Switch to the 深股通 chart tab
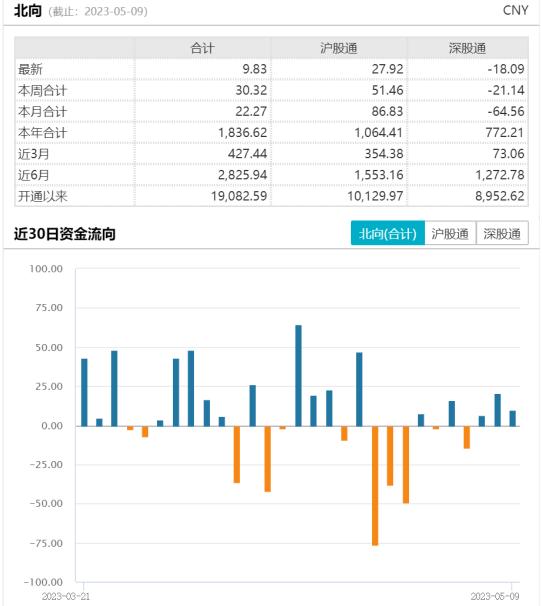The height and width of the screenshot is (606, 542). coord(502,233)
